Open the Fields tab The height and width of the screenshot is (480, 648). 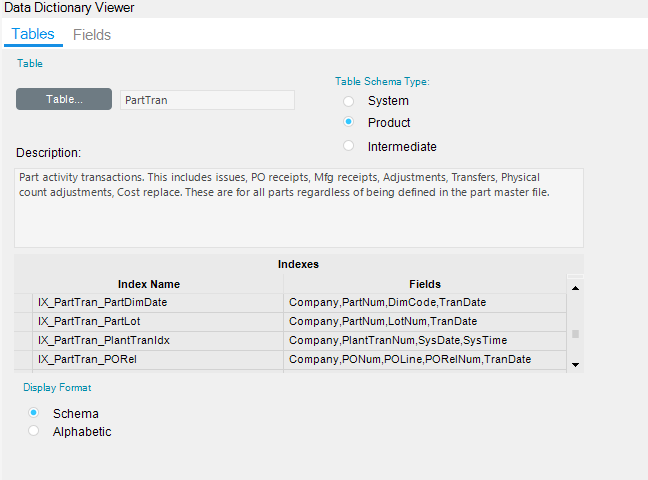[x=92, y=35]
